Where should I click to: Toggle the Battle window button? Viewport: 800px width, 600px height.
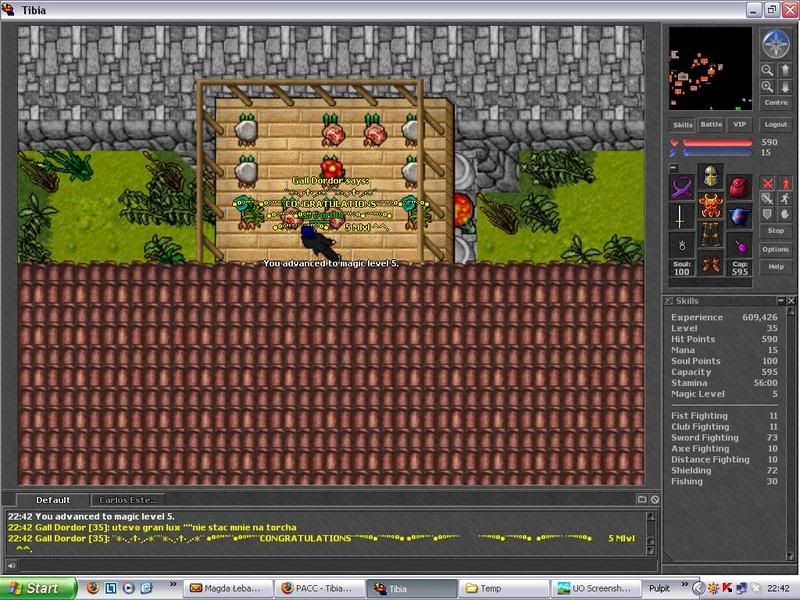point(711,124)
